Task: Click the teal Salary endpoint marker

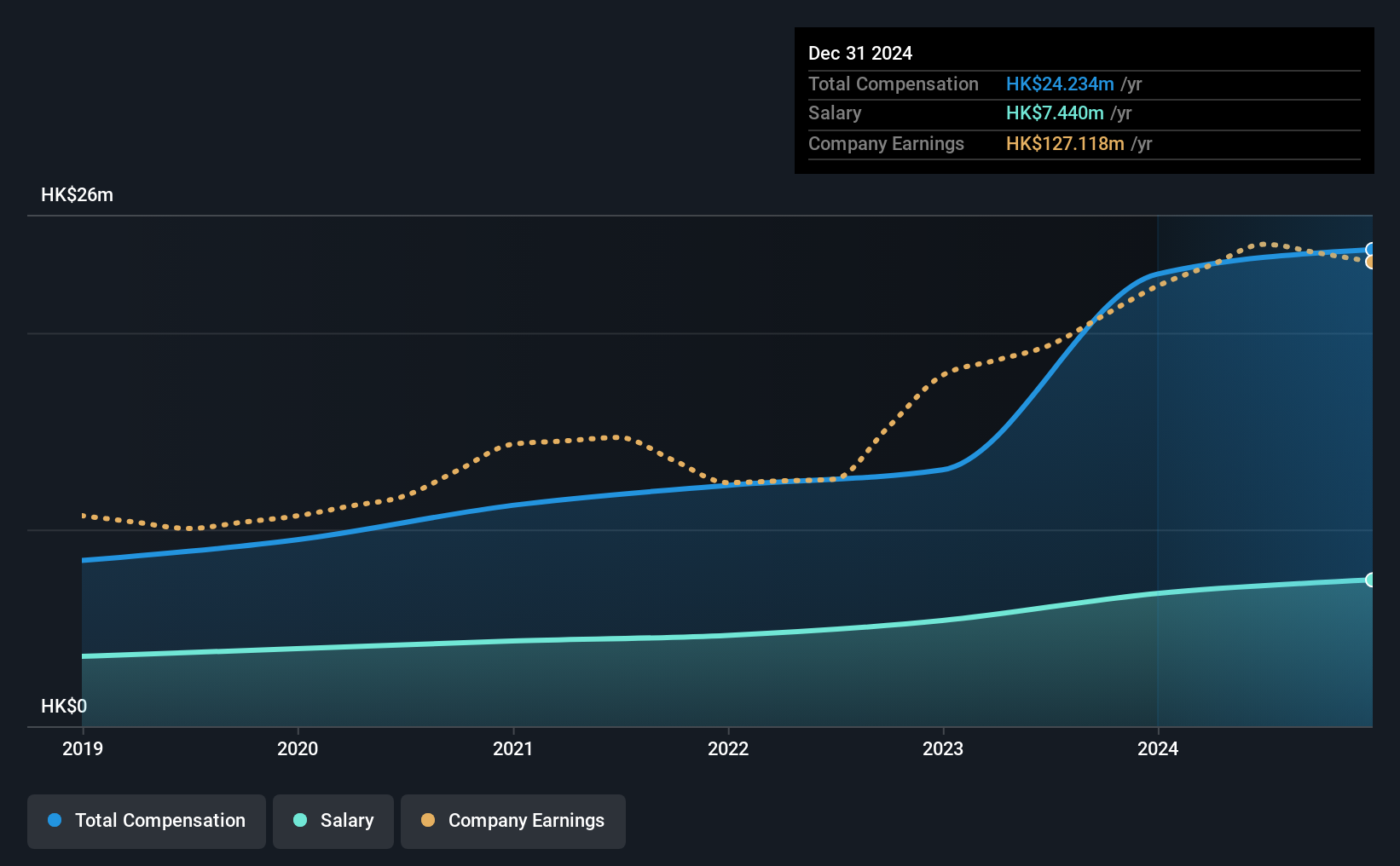Action: 1370,580
